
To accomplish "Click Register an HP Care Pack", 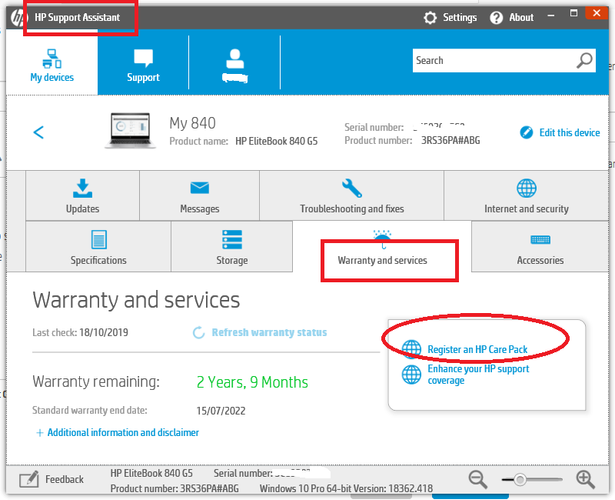I will (477, 349).
